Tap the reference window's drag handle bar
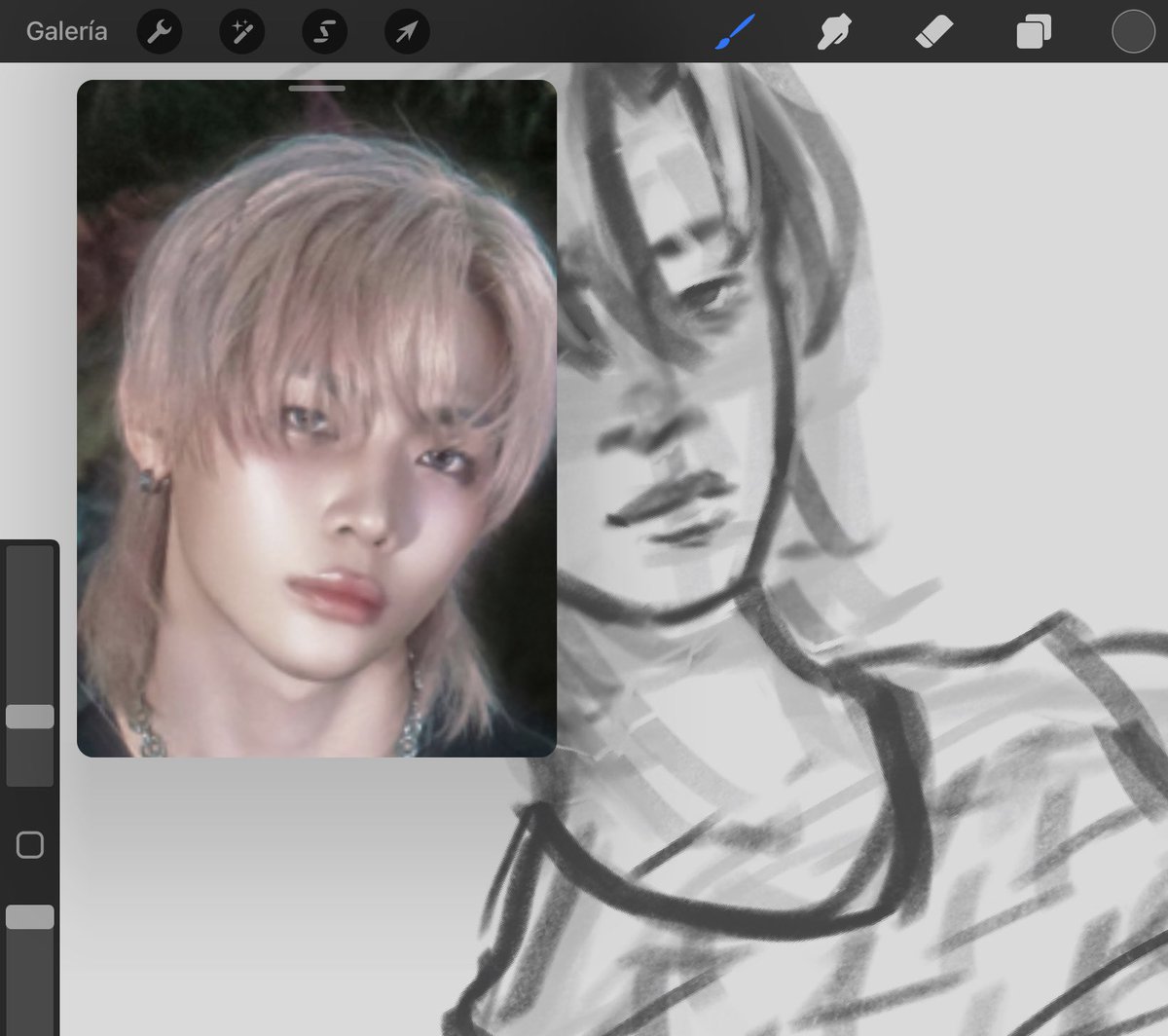This screenshot has width=1168, height=1036. pyautogui.click(x=316, y=87)
